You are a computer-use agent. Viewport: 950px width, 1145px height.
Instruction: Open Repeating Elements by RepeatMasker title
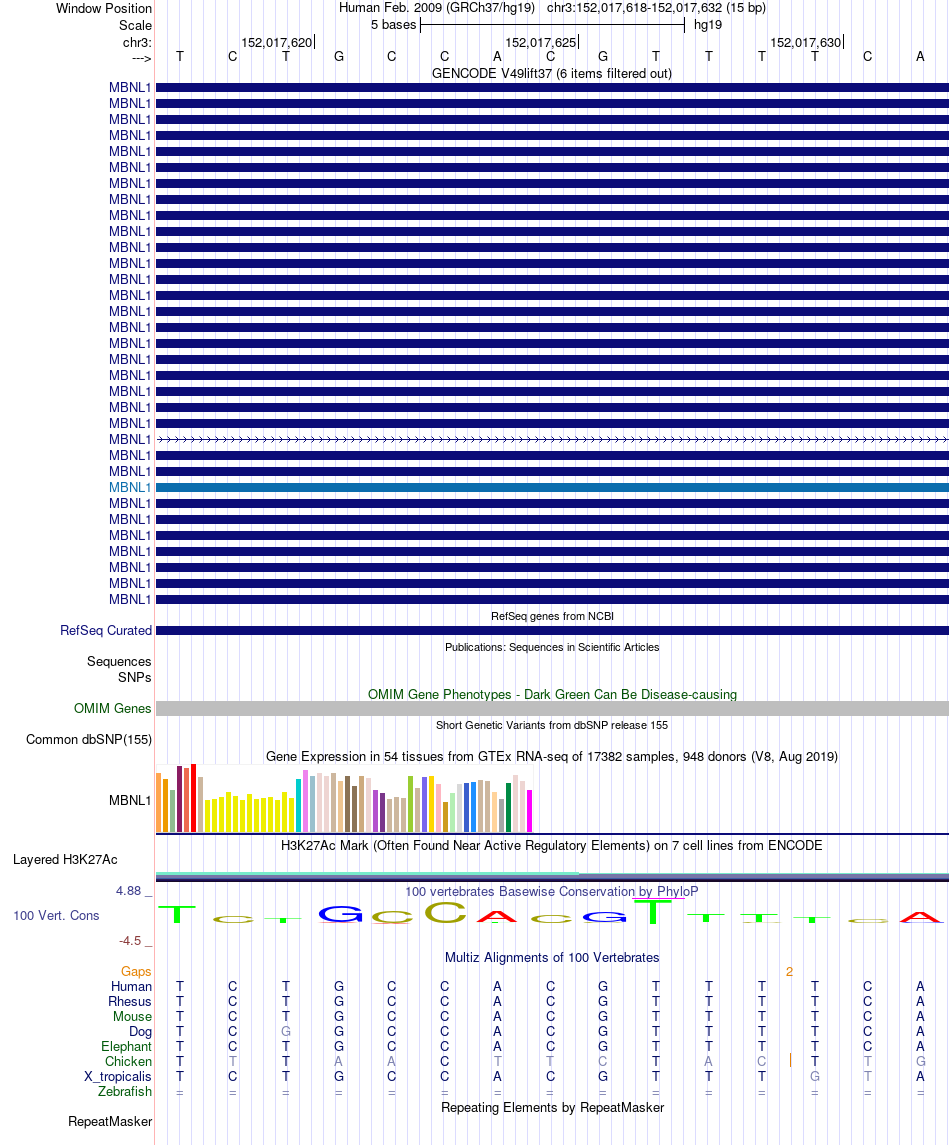[x=552, y=1107]
